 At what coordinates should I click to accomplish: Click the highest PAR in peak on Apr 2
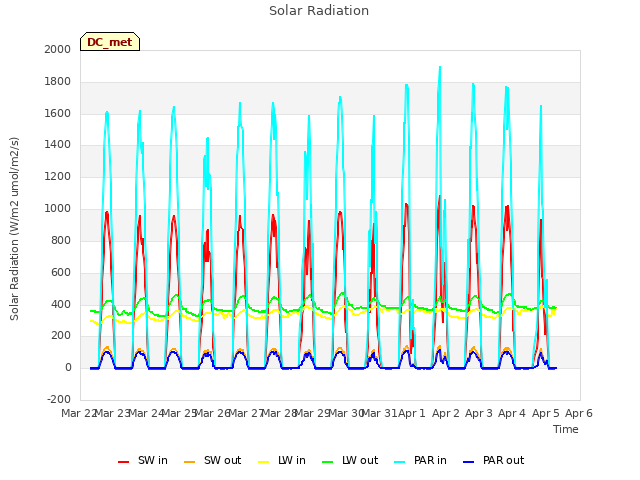click(440, 68)
